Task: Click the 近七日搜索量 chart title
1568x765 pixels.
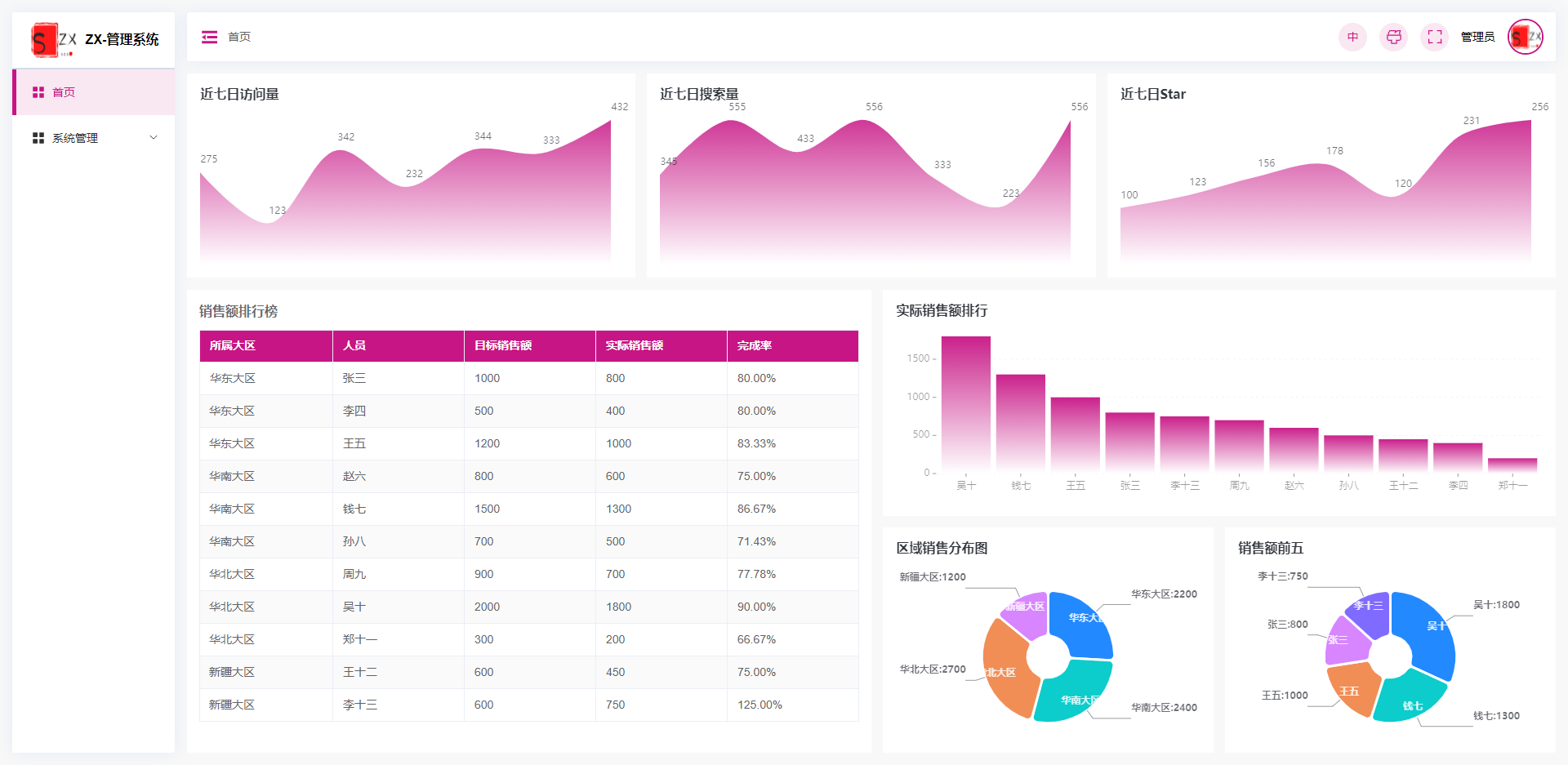Action: [x=699, y=94]
